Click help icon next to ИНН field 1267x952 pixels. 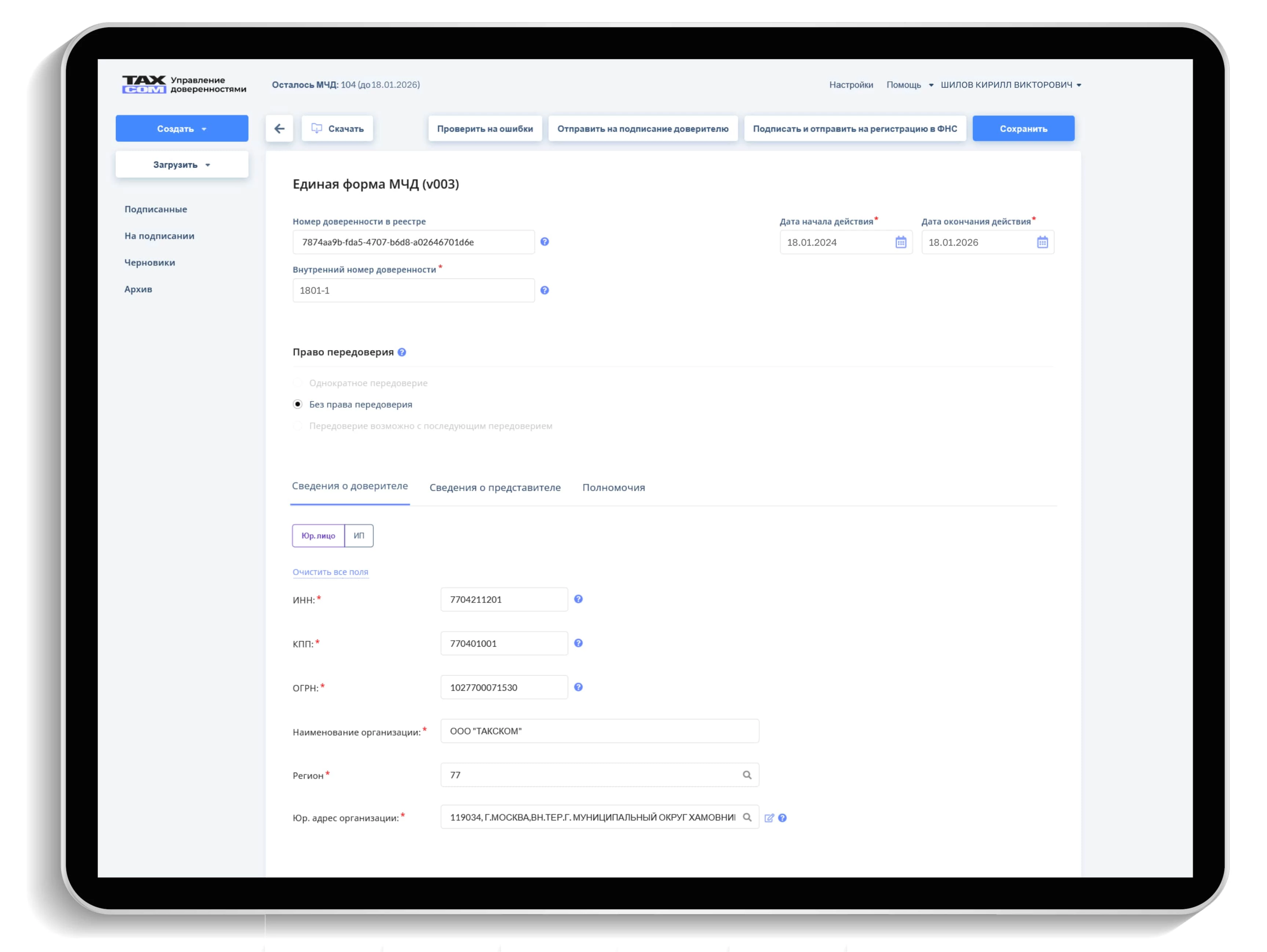pyautogui.click(x=579, y=599)
